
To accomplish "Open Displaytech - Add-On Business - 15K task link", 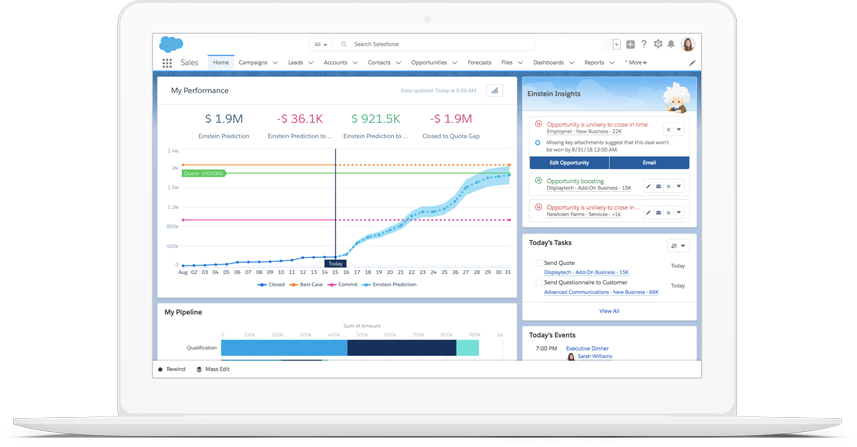I will coord(586,272).
